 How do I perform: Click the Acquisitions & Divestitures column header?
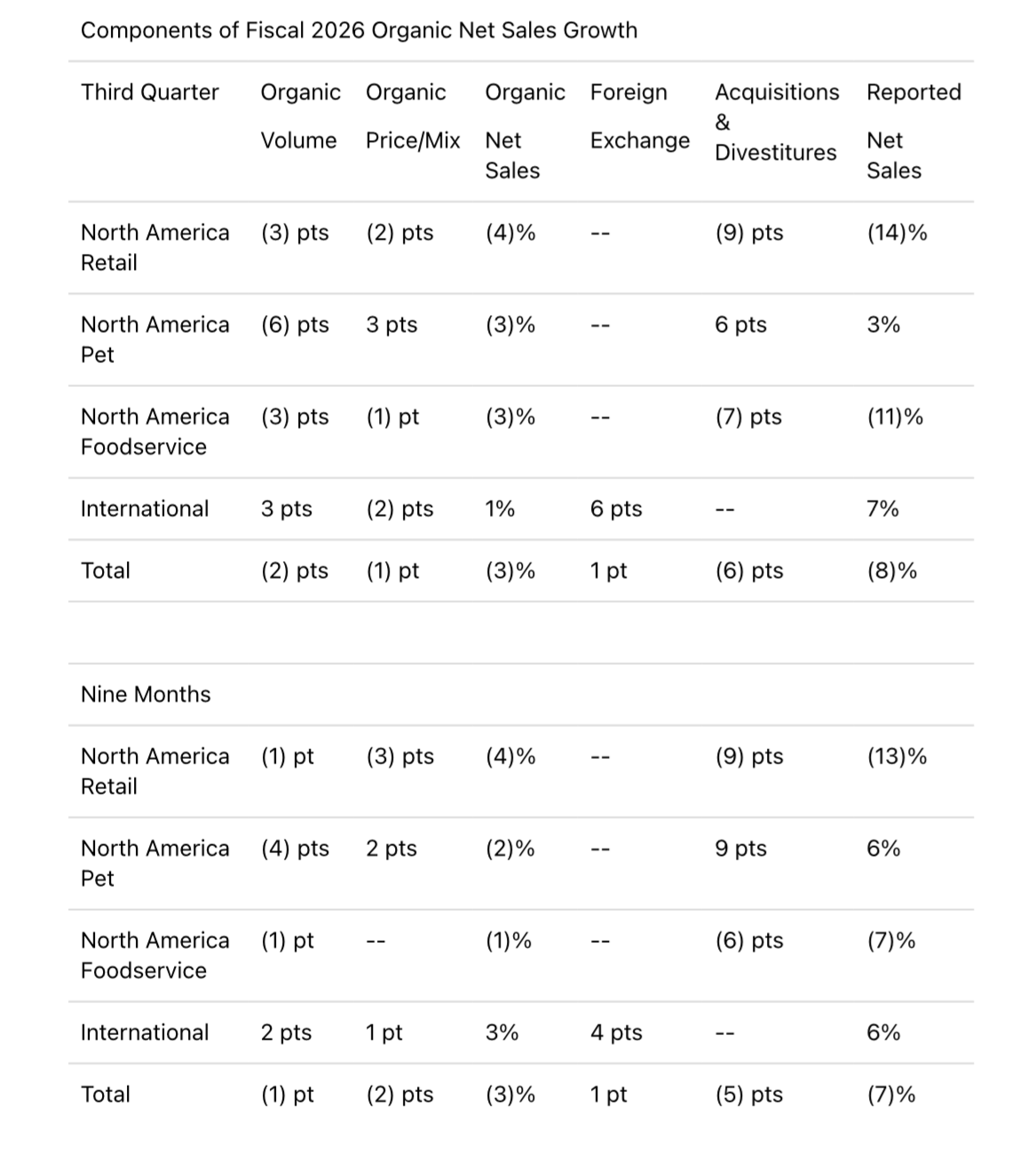tap(777, 123)
